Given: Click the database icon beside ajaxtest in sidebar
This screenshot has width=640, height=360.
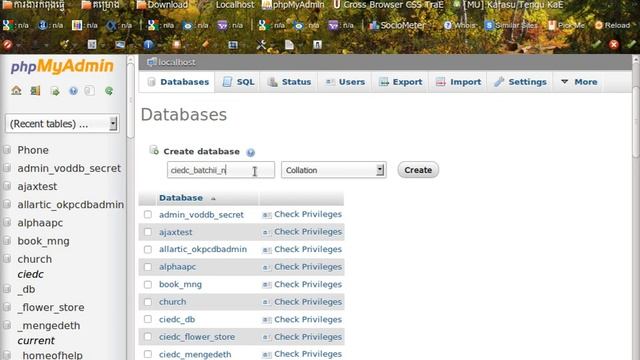Looking at the screenshot, I should point(7,186).
